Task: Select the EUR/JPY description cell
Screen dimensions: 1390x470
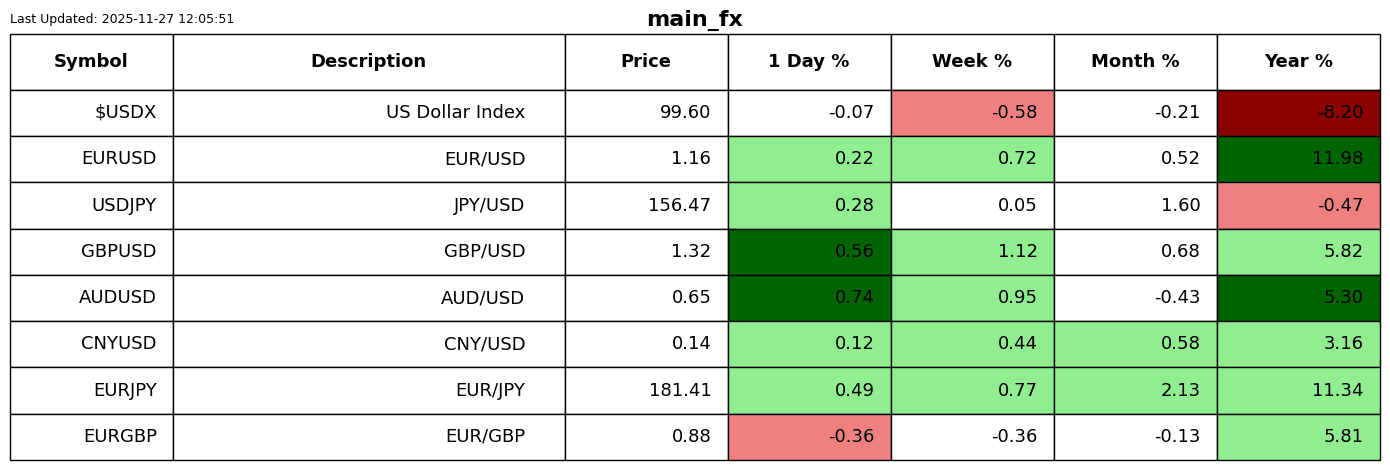Action: 368,391
